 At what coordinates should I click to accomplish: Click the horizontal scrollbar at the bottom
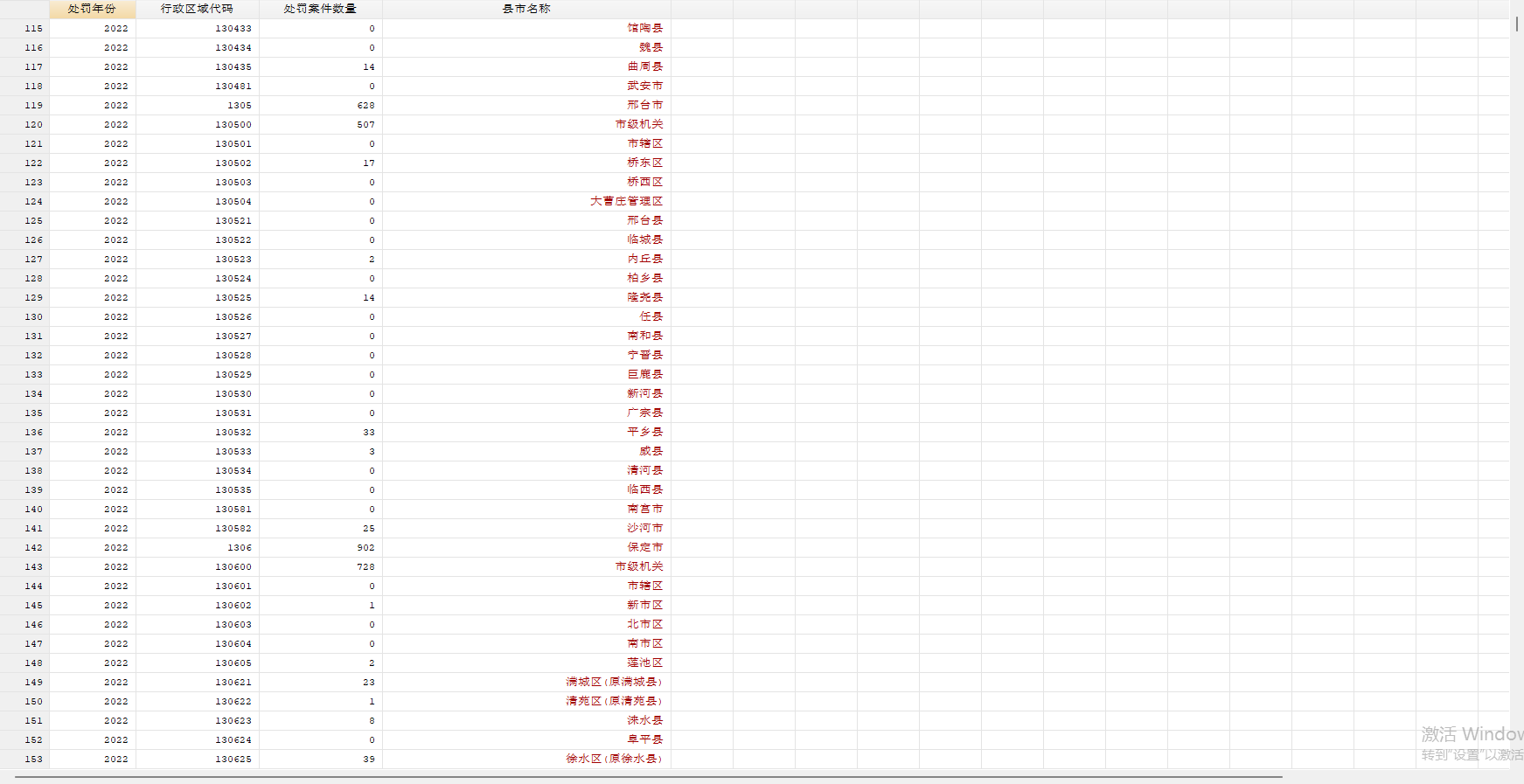[648, 776]
